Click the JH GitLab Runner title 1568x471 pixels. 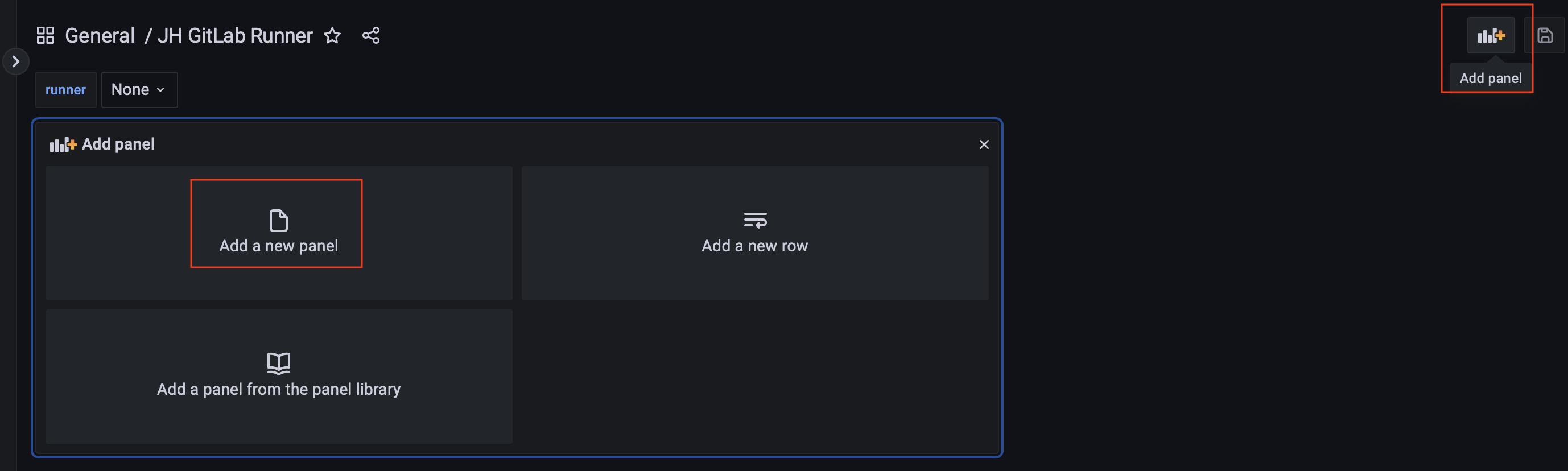[235, 35]
